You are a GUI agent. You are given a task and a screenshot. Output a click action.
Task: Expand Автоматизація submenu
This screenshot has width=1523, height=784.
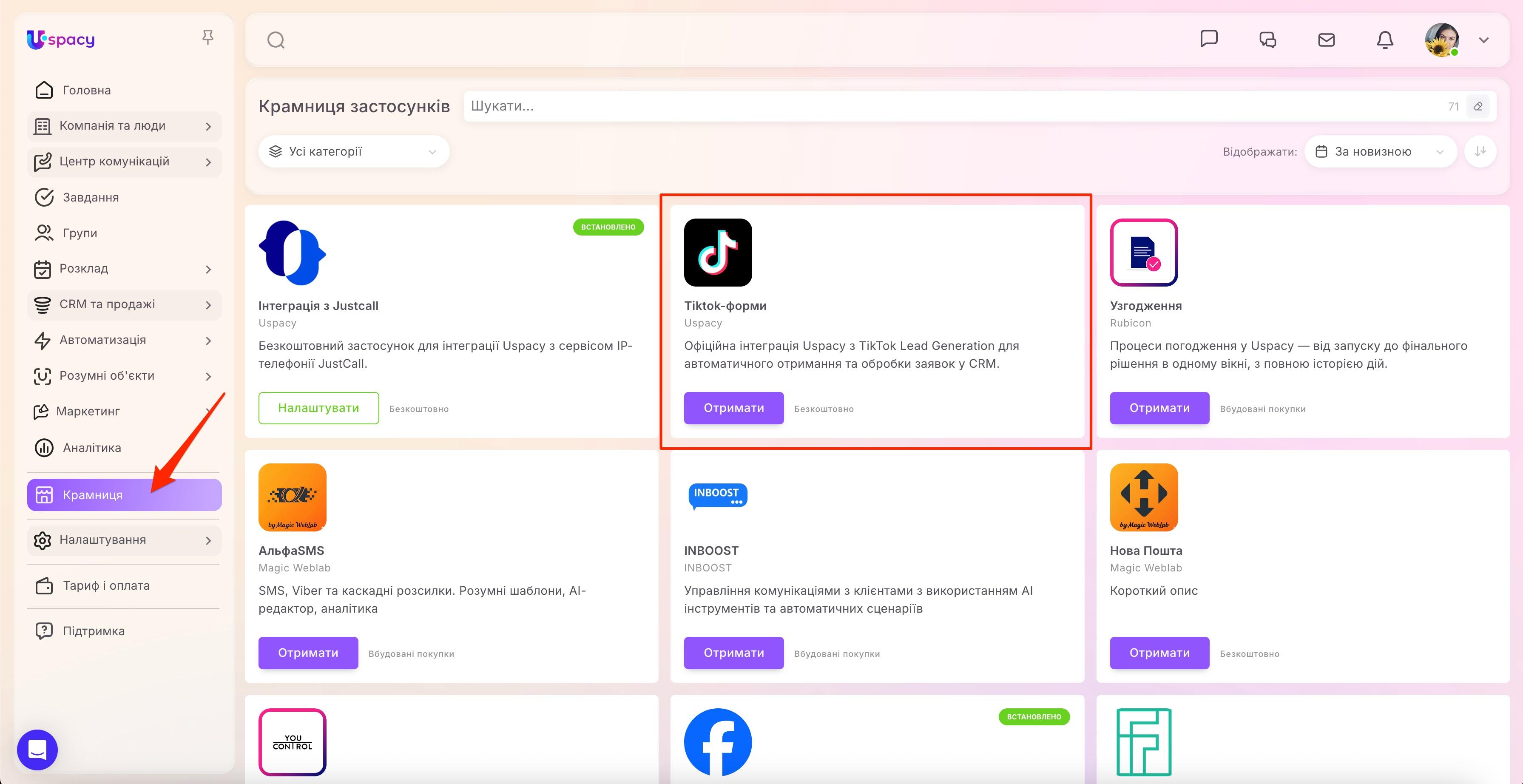coord(124,340)
